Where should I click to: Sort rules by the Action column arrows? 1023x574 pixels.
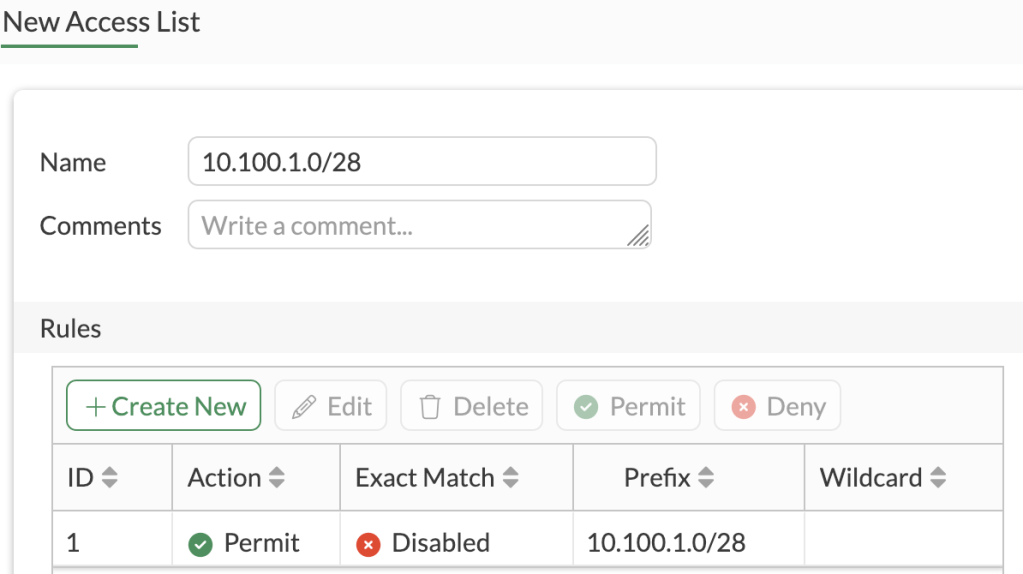[x=276, y=479]
